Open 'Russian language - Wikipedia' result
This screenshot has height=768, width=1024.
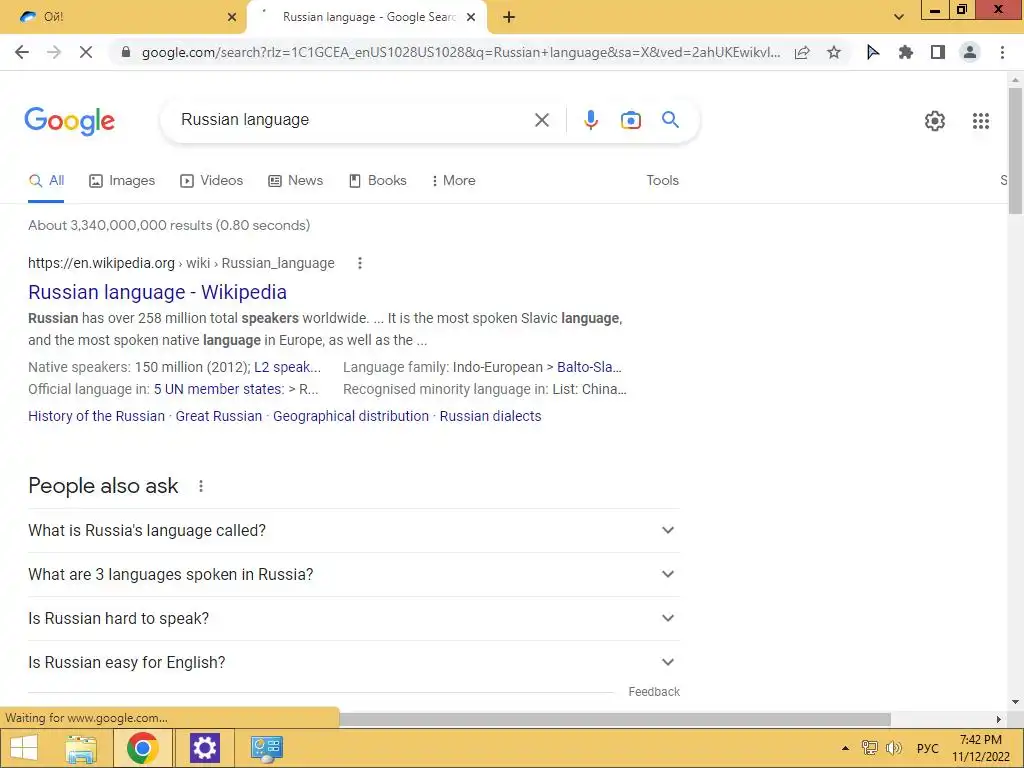(157, 292)
